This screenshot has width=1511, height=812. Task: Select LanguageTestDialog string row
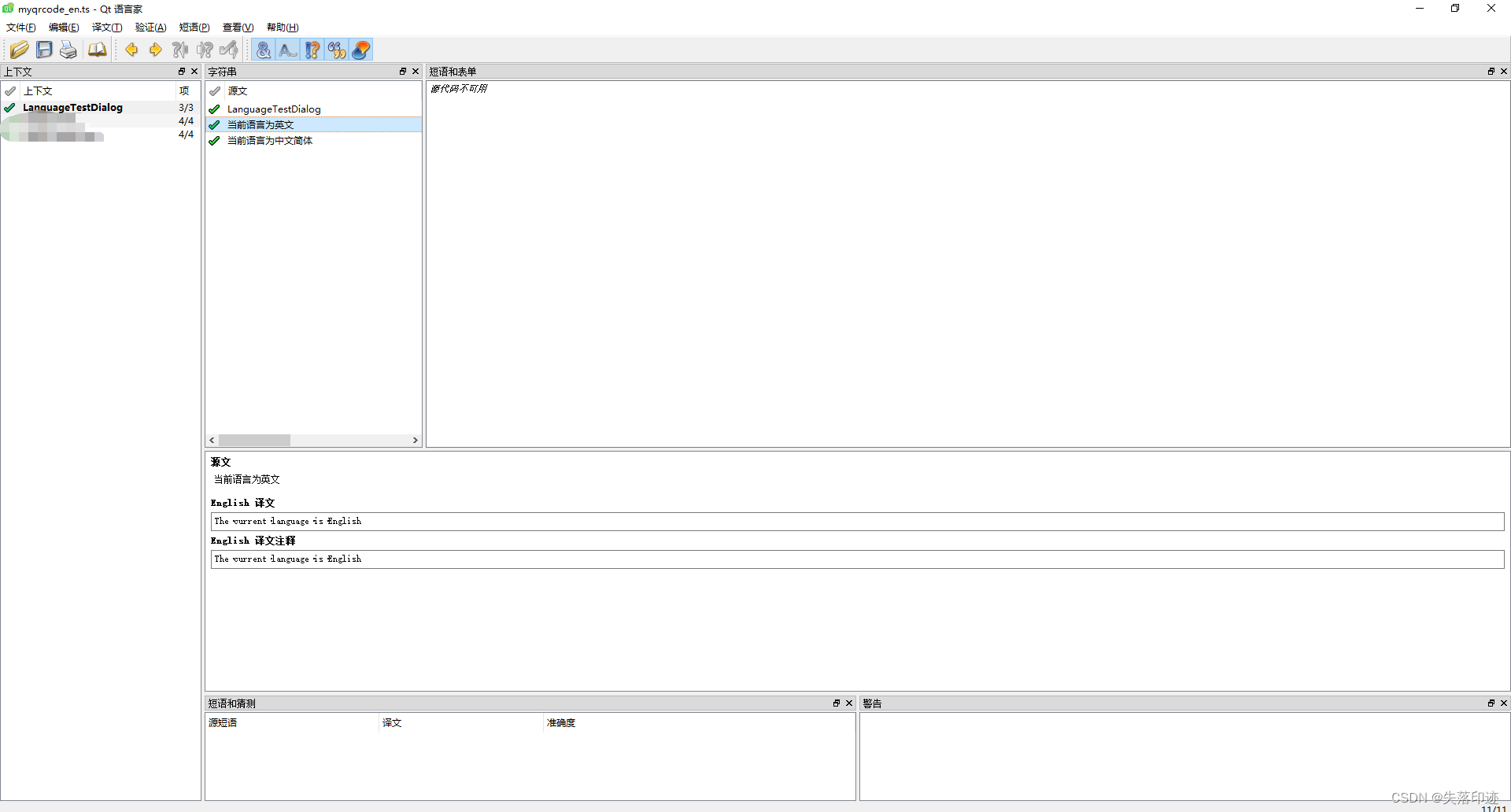tap(313, 109)
